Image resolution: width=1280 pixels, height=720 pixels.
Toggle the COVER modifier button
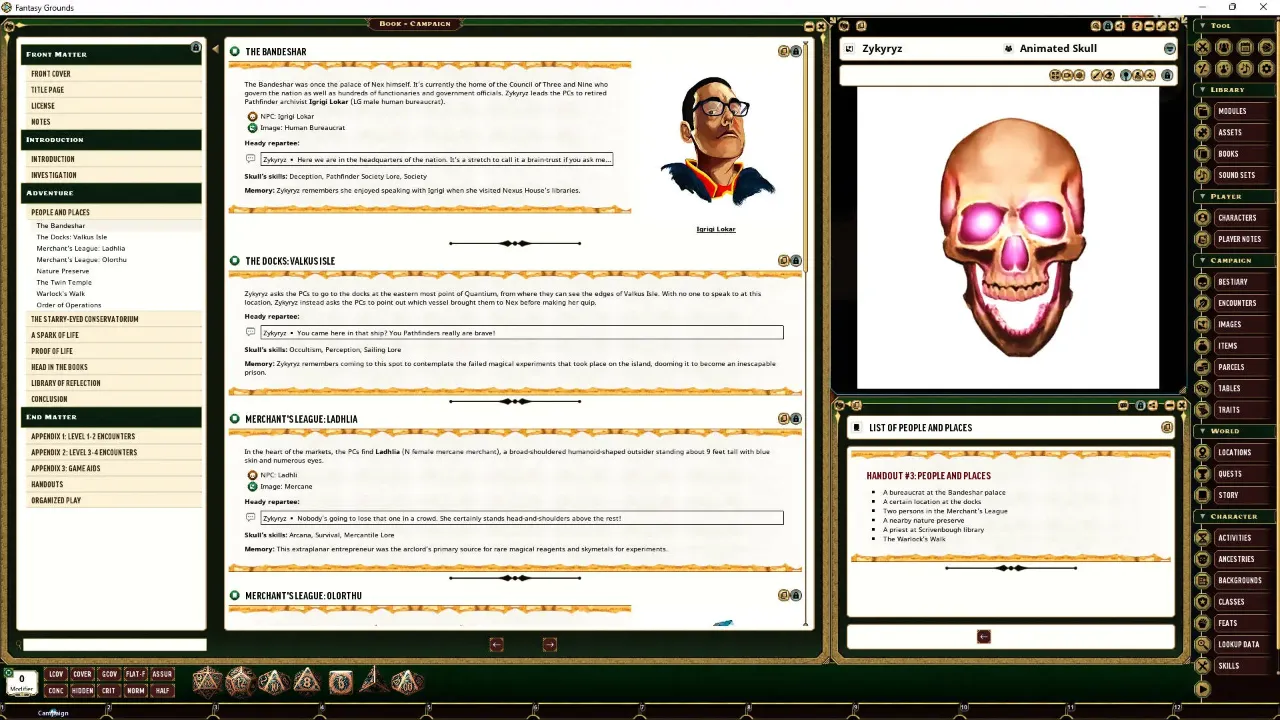(82, 674)
